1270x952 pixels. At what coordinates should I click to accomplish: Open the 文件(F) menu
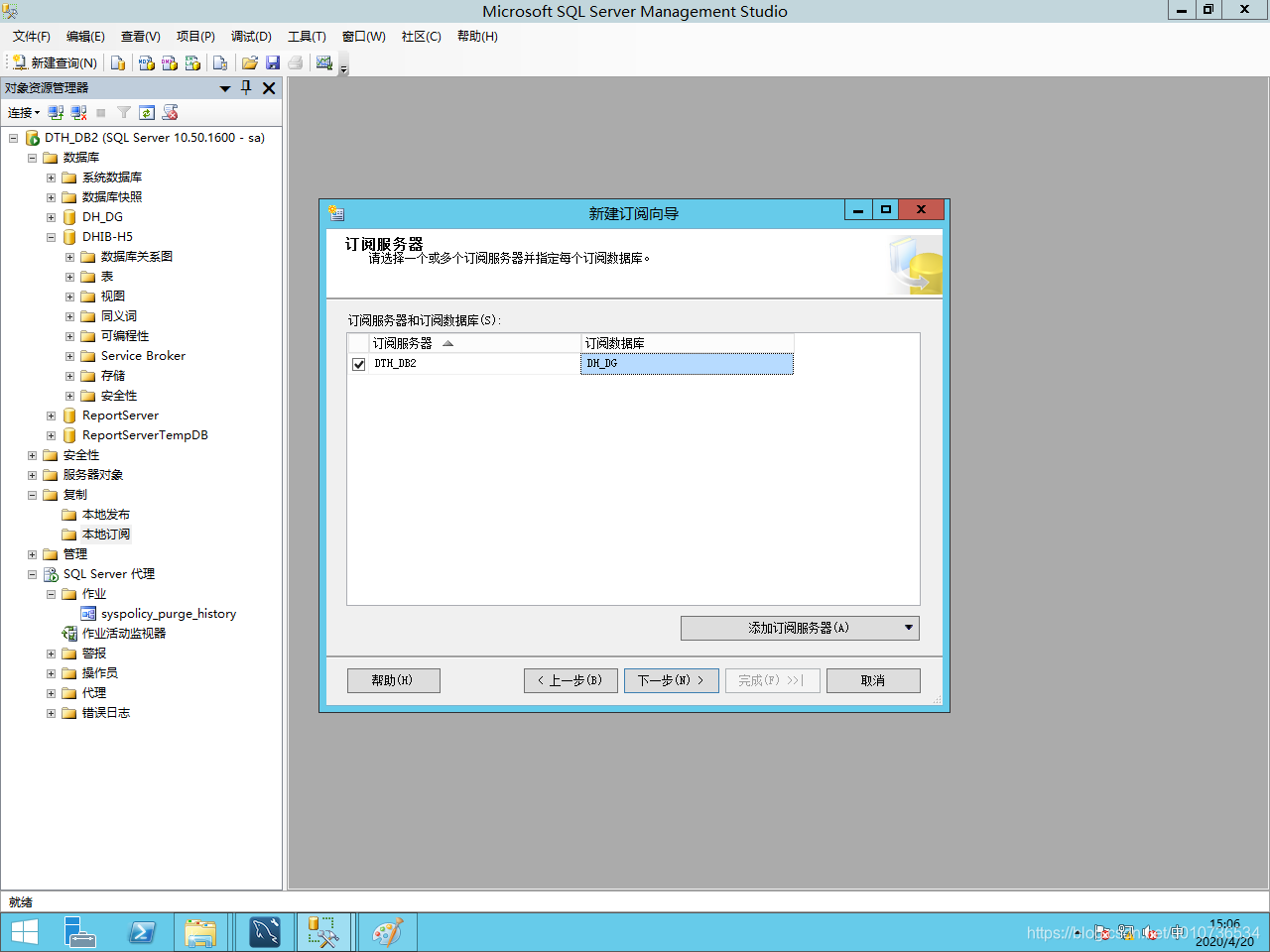32,36
